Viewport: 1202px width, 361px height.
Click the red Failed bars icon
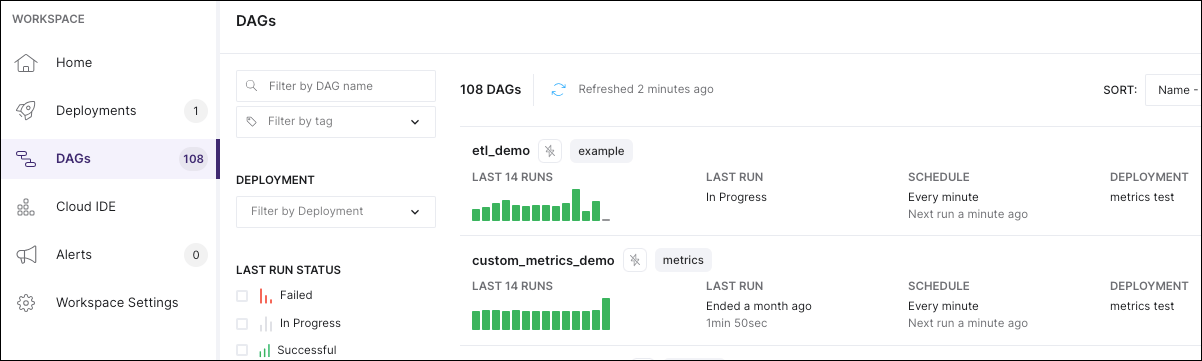(x=265, y=296)
